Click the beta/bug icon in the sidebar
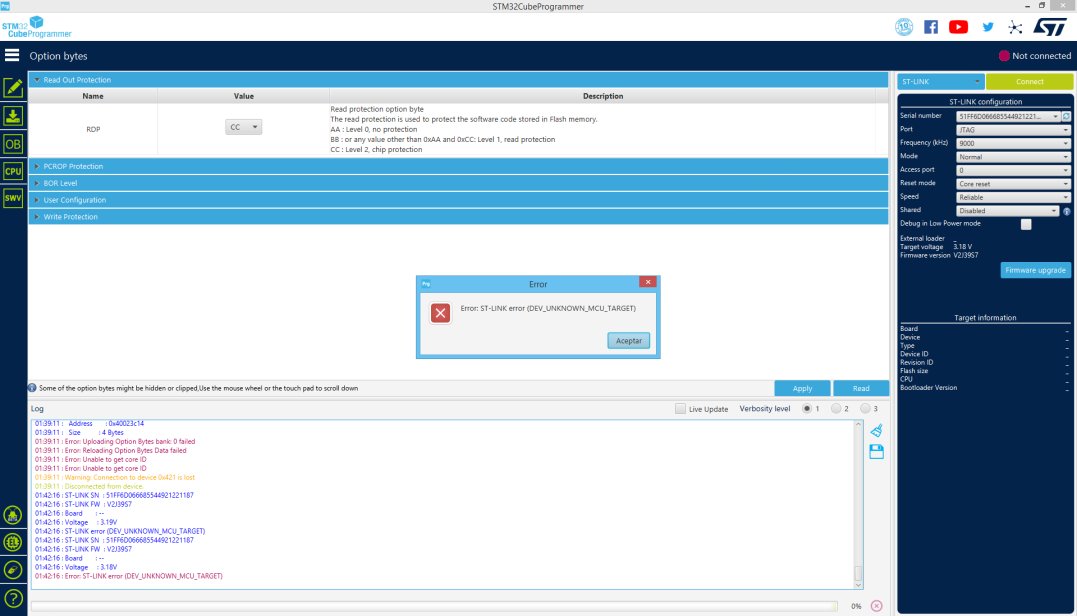This screenshot has width=1077, height=616. pyautogui.click(x=13, y=515)
